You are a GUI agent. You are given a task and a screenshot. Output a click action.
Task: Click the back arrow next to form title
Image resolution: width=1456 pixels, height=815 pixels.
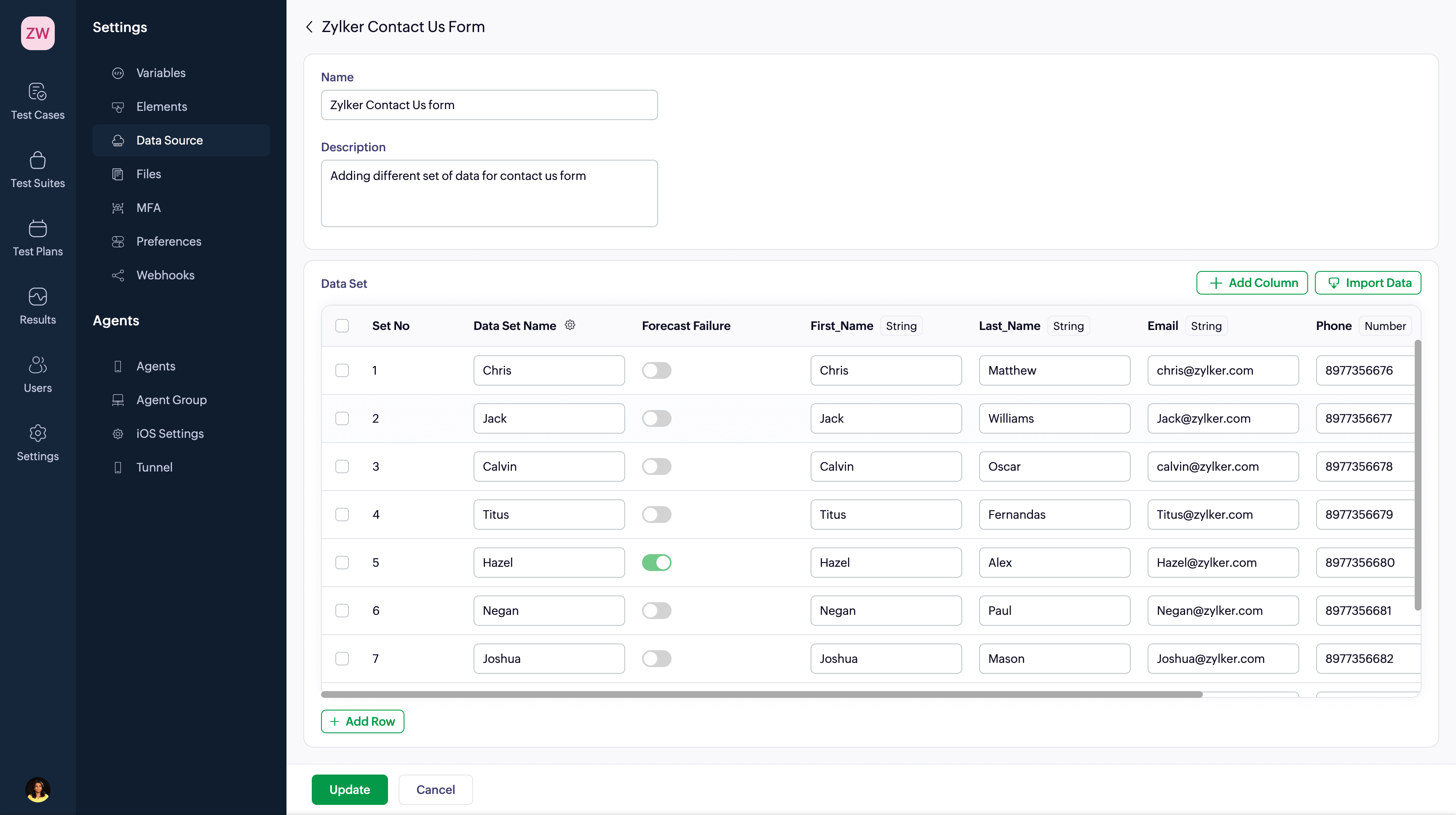click(309, 27)
